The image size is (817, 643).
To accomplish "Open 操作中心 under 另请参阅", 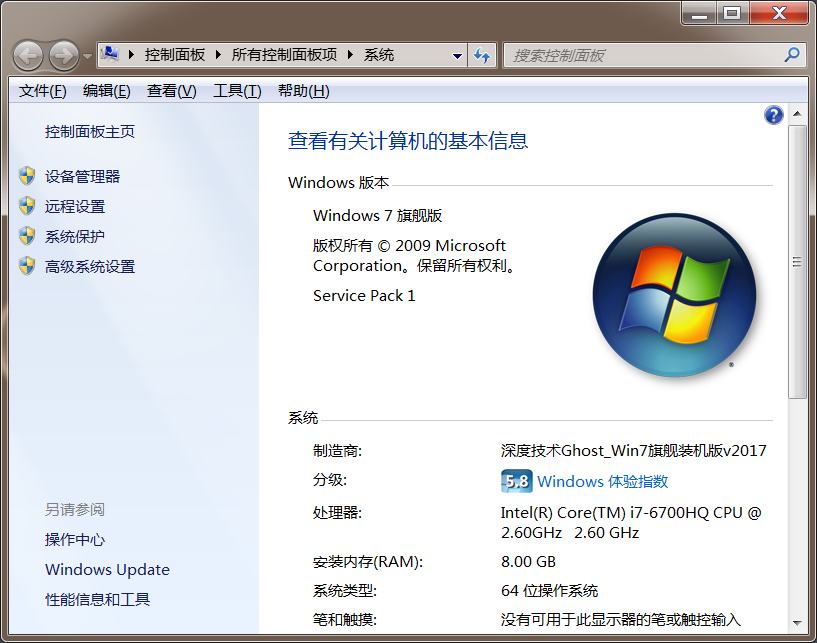I will [75, 539].
